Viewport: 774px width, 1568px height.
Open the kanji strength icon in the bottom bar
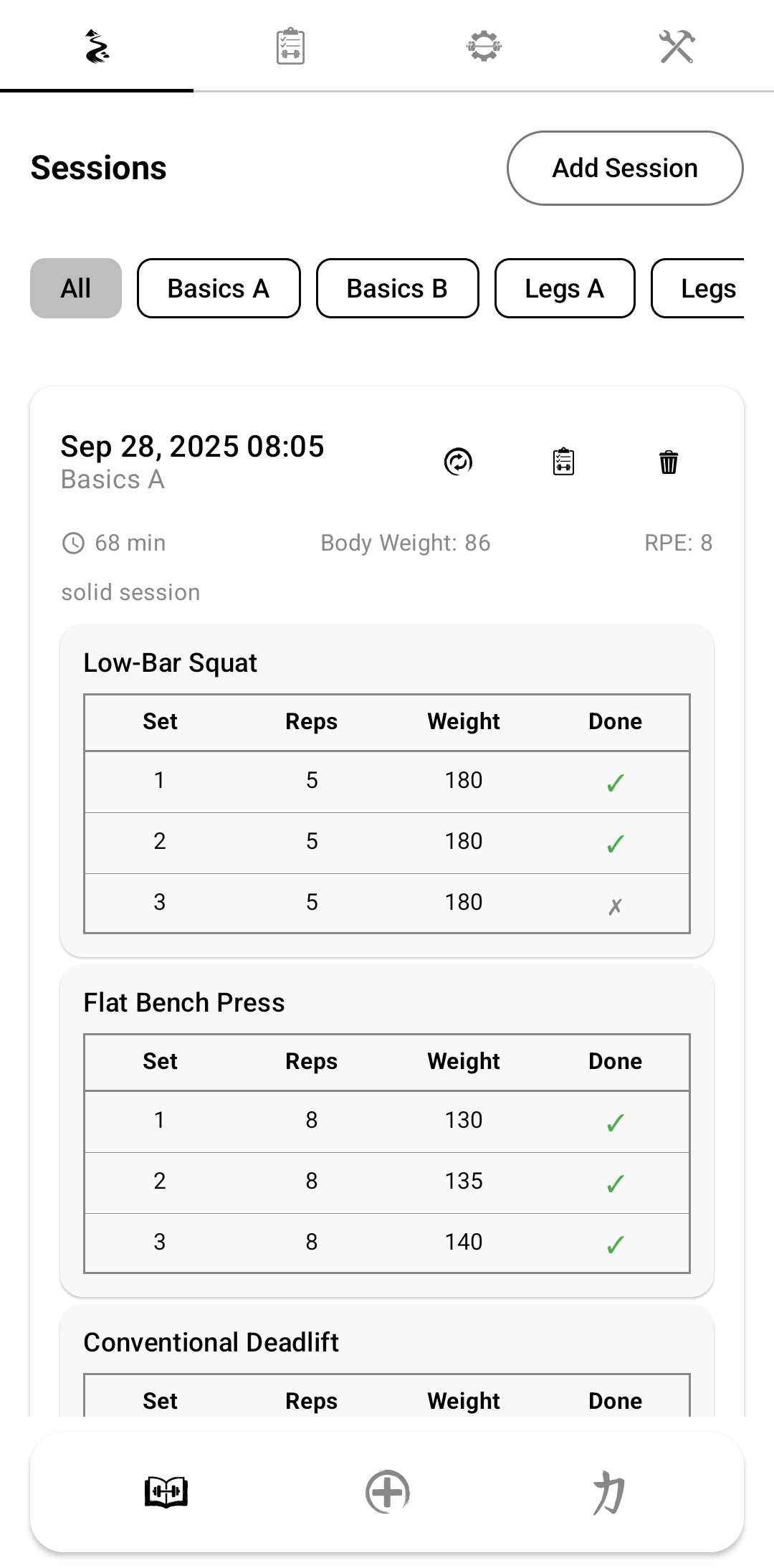608,1493
